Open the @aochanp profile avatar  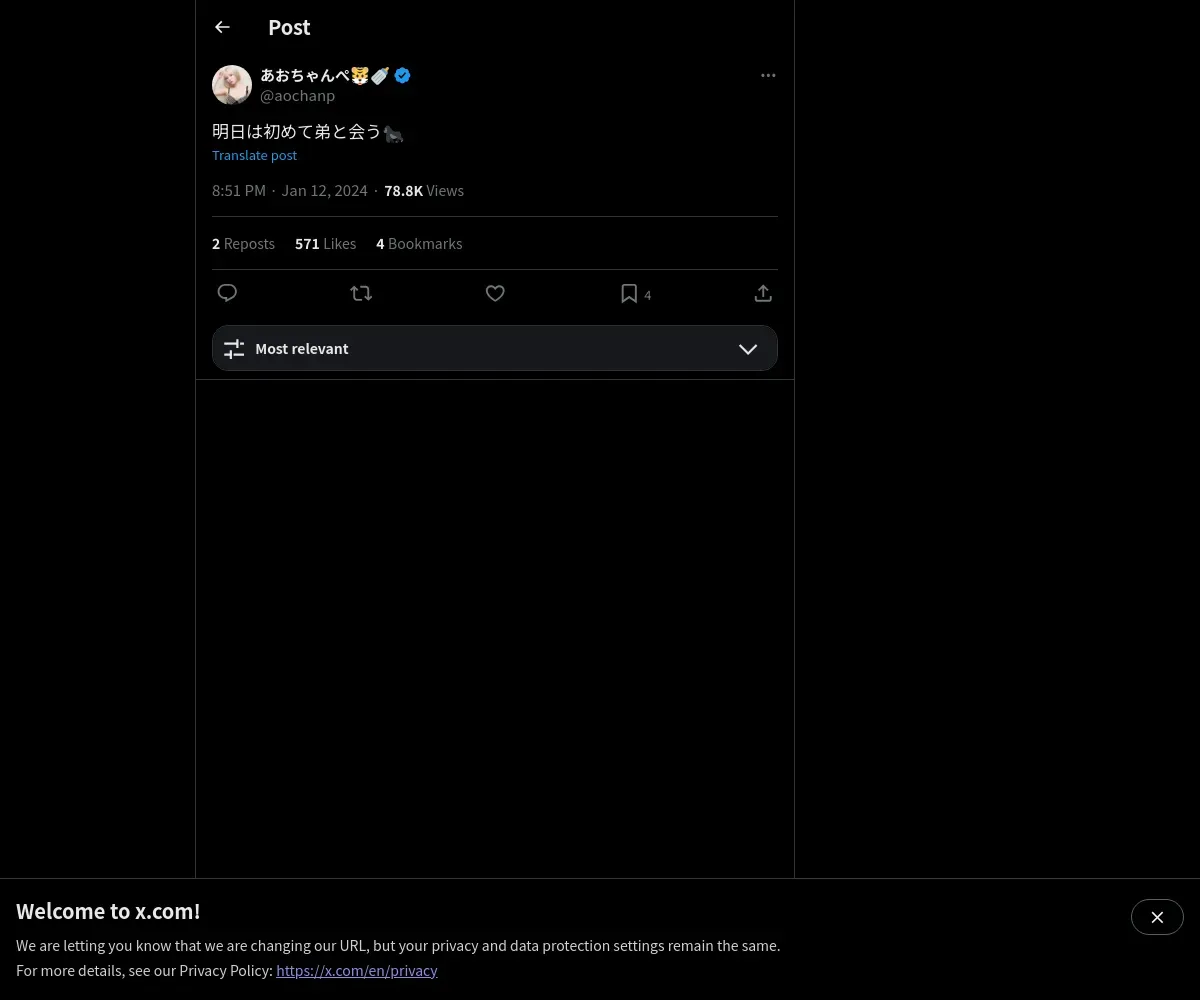click(x=232, y=85)
